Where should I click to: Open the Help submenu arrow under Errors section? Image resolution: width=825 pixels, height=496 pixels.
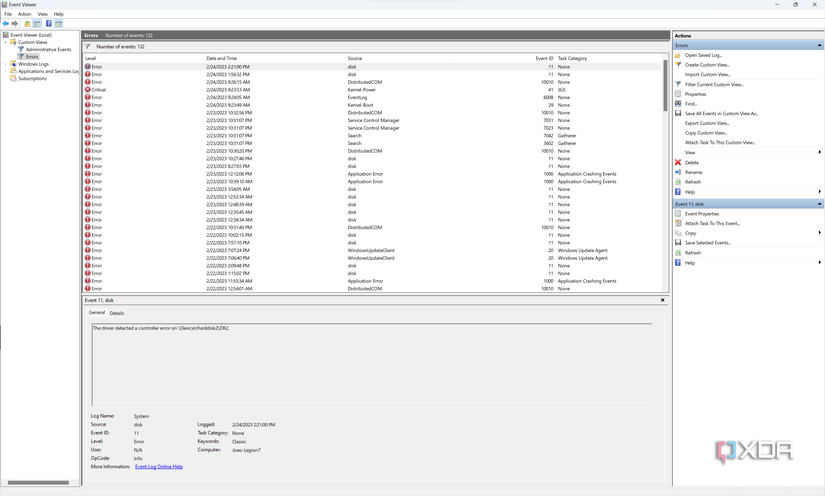pos(819,192)
